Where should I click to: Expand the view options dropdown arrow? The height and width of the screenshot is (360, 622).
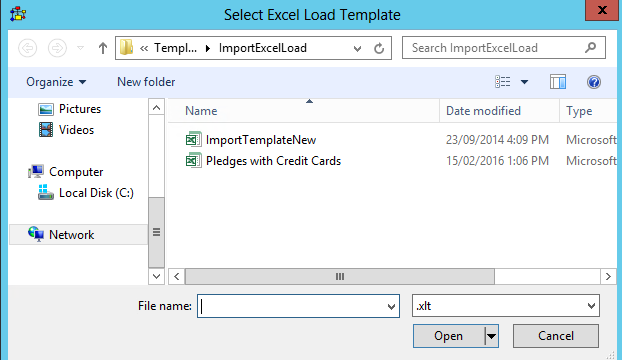click(x=524, y=82)
